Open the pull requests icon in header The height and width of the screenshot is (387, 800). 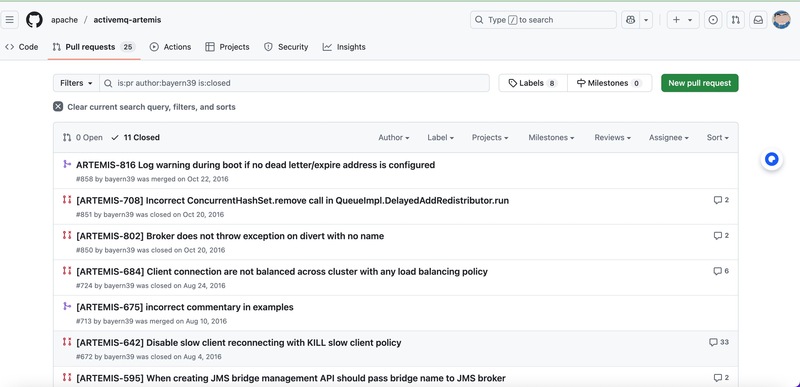click(736, 20)
